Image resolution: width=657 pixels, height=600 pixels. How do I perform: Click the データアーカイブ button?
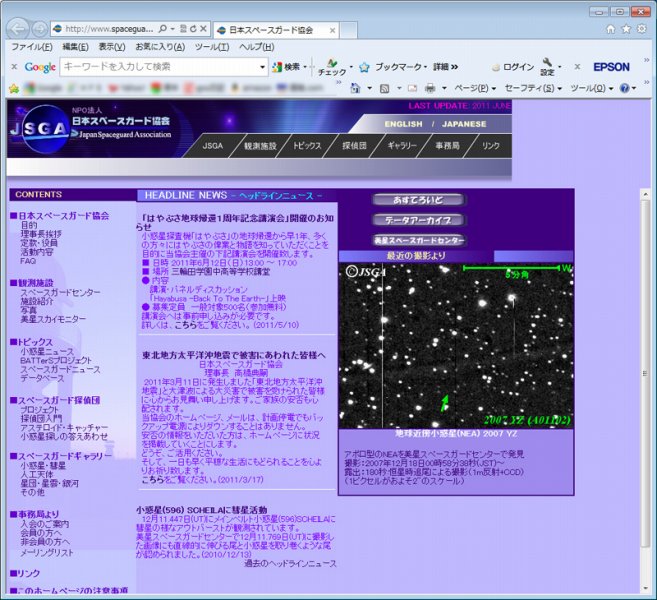coord(420,220)
